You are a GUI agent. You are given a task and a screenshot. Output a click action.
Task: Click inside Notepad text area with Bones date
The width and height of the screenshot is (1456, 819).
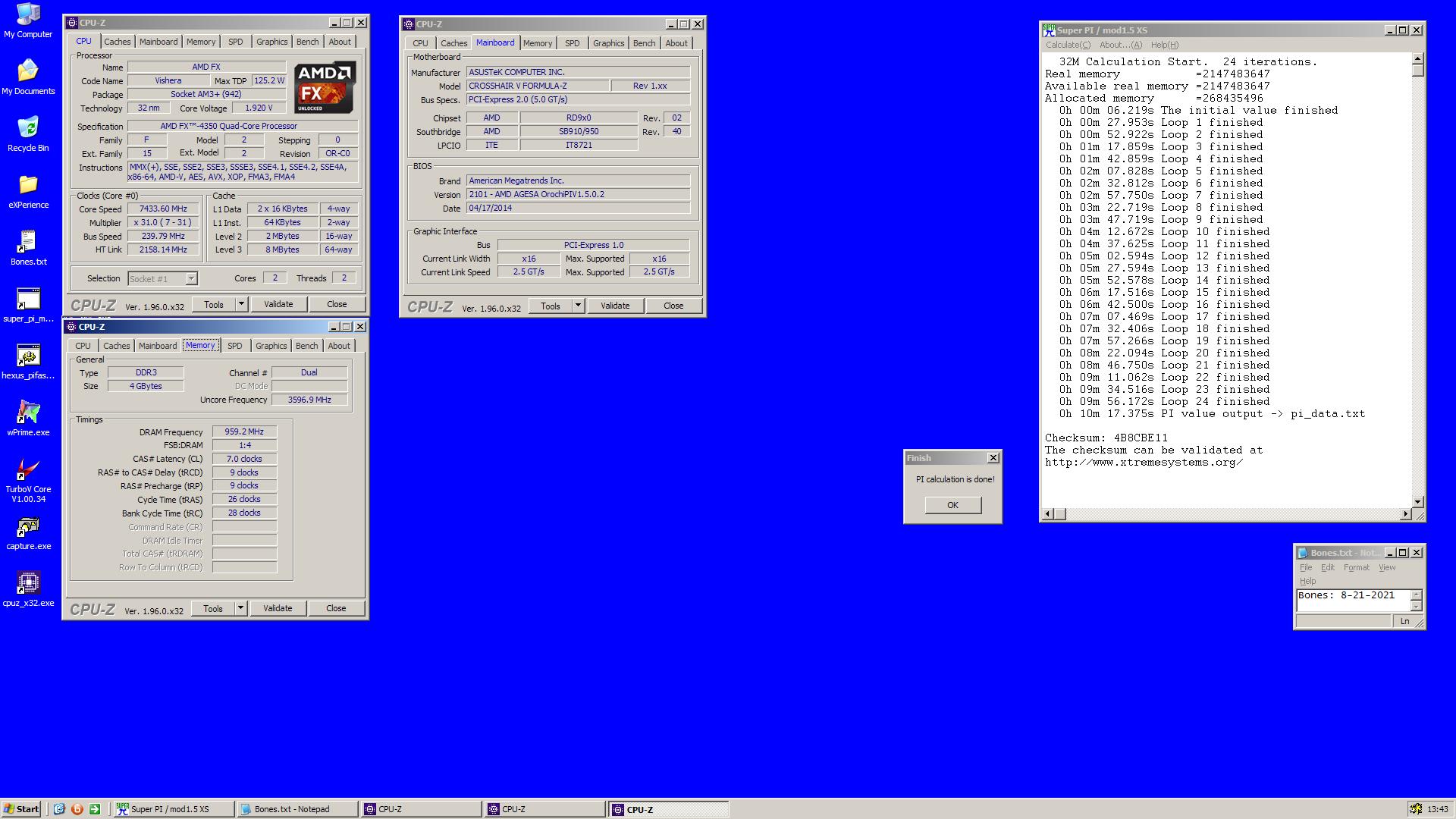click(x=1352, y=600)
